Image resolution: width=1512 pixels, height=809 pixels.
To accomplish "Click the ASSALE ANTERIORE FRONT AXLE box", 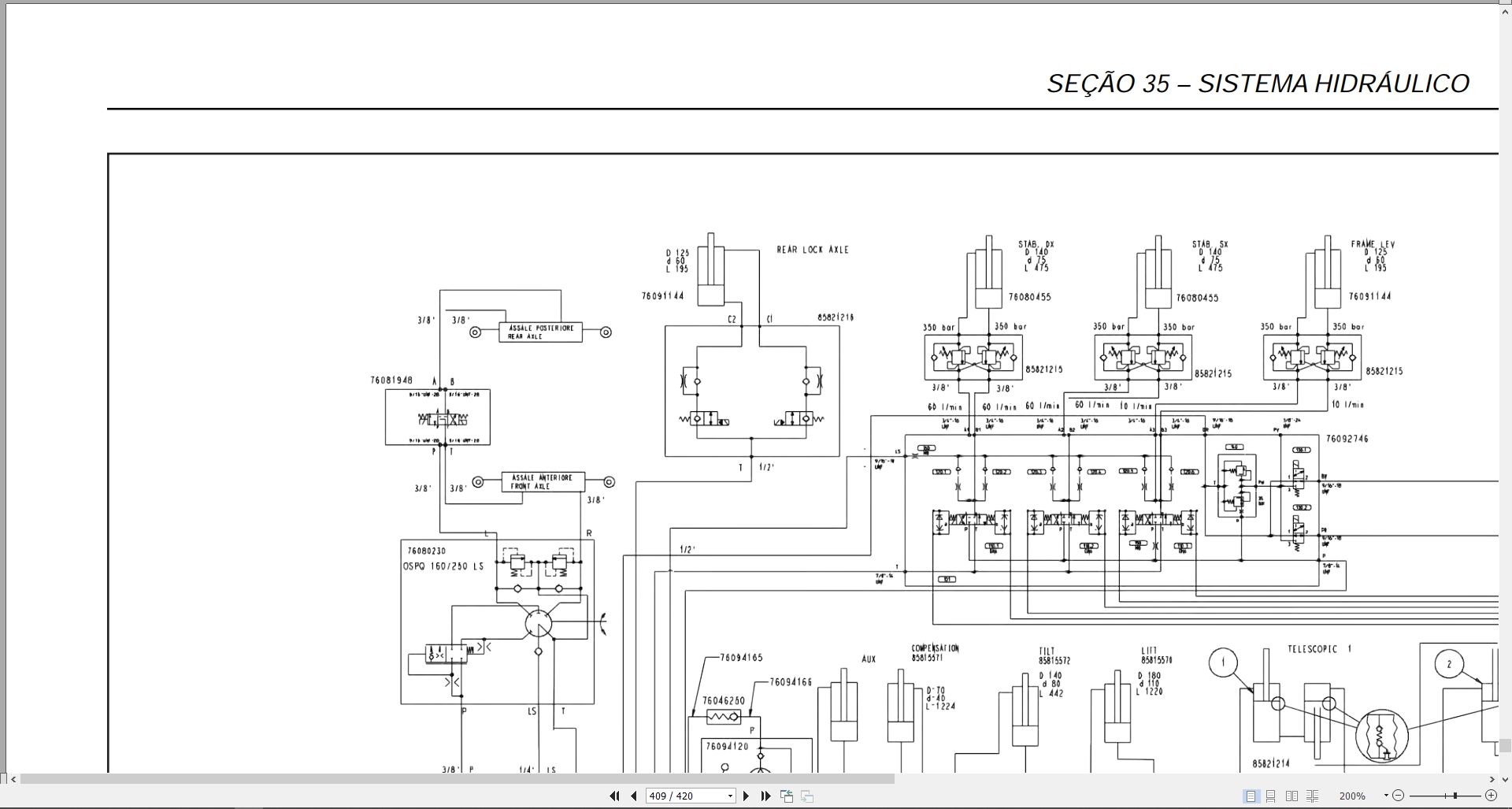I will (543, 482).
